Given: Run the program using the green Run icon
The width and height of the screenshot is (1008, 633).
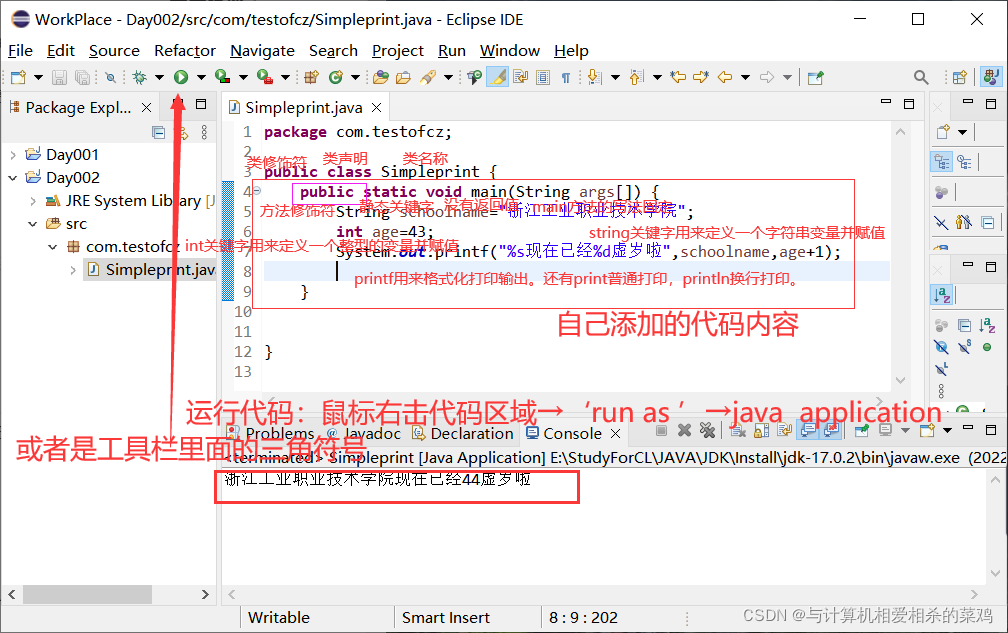Looking at the screenshot, I should tap(181, 75).
